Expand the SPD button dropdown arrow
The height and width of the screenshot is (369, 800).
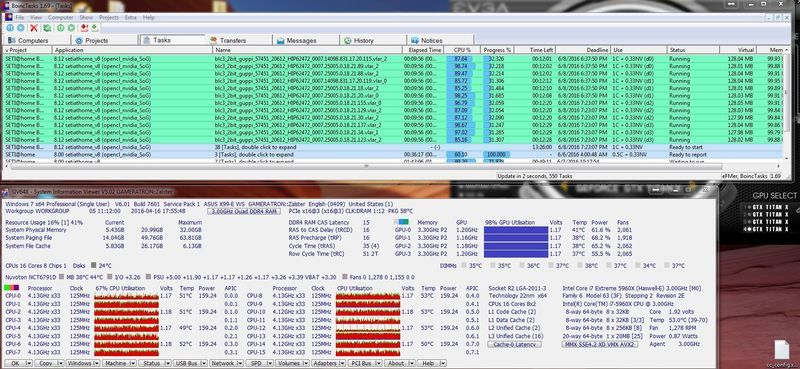point(270,363)
